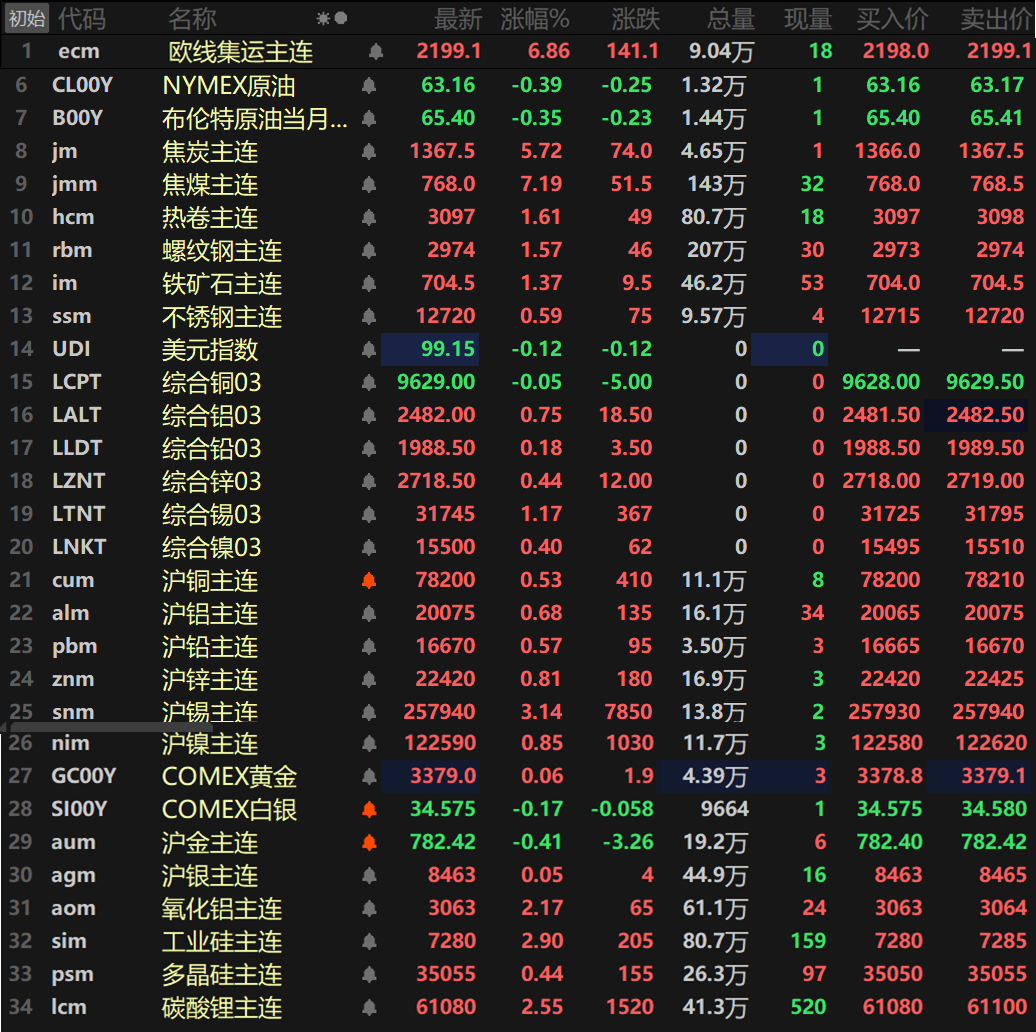Click the alert bell for 综合锌03
Screen dimensions: 1036x1032
click(x=369, y=482)
